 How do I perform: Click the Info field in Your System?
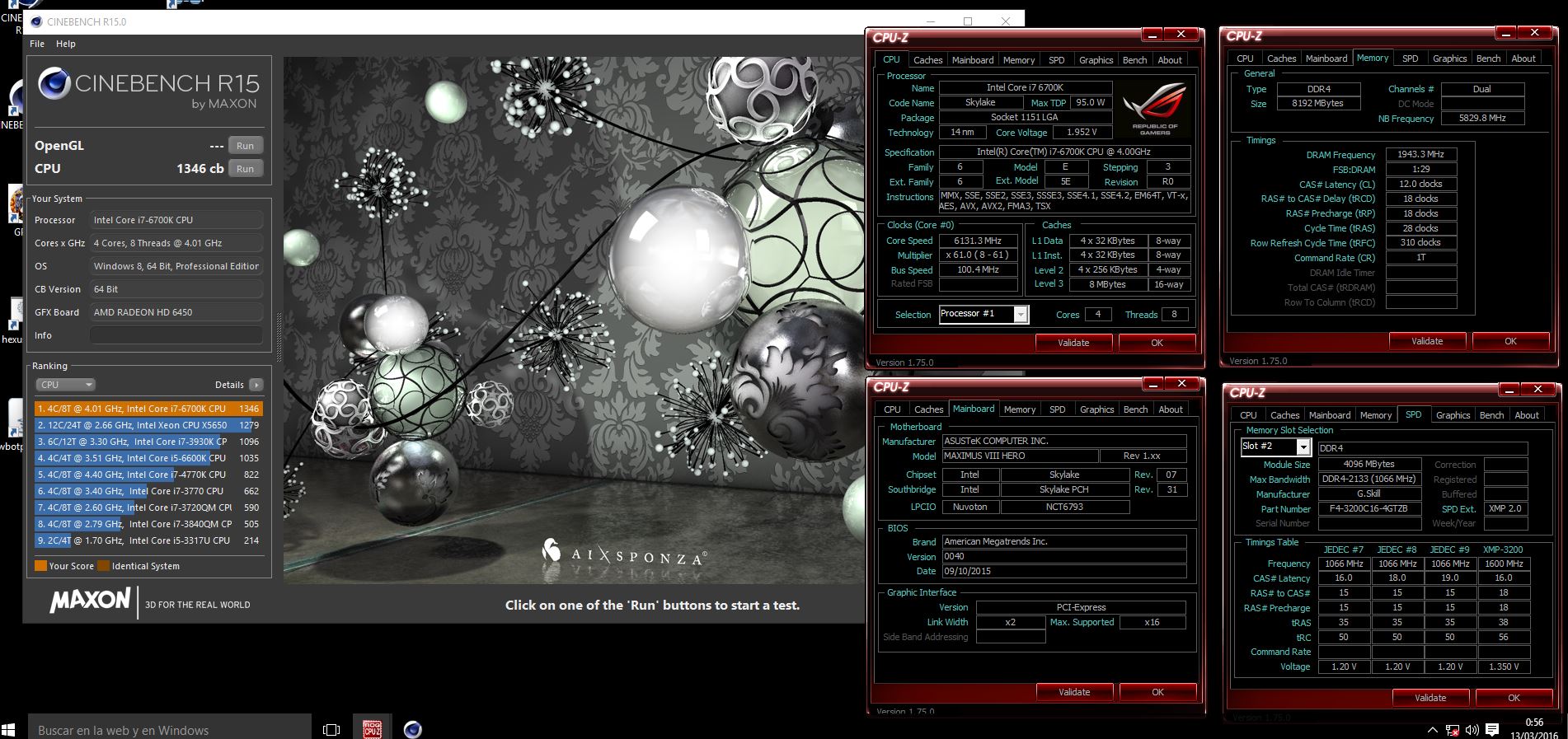tap(176, 335)
